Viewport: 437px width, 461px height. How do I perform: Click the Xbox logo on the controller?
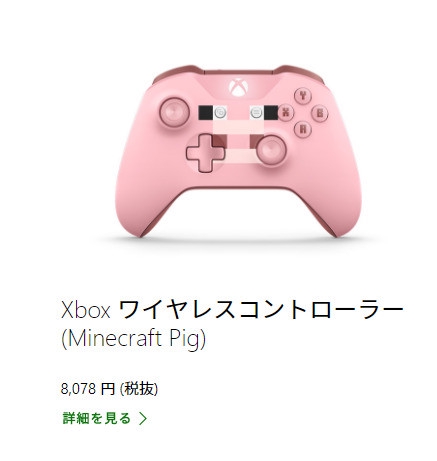pyautogui.click(x=238, y=87)
